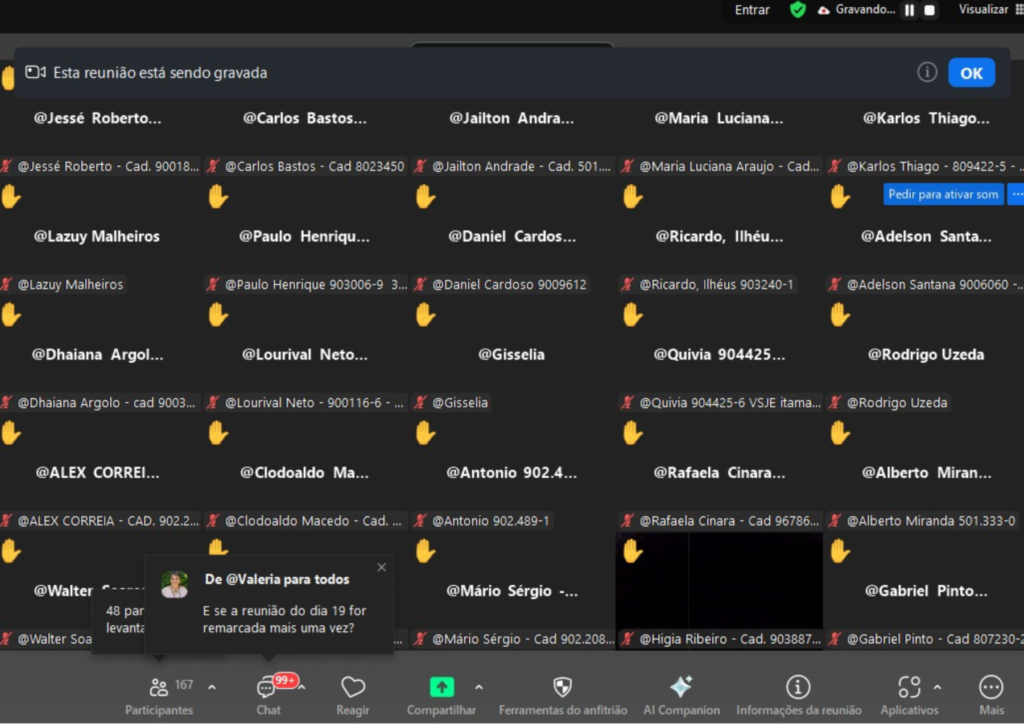Click the recording notice info icon

pyautogui.click(x=927, y=72)
